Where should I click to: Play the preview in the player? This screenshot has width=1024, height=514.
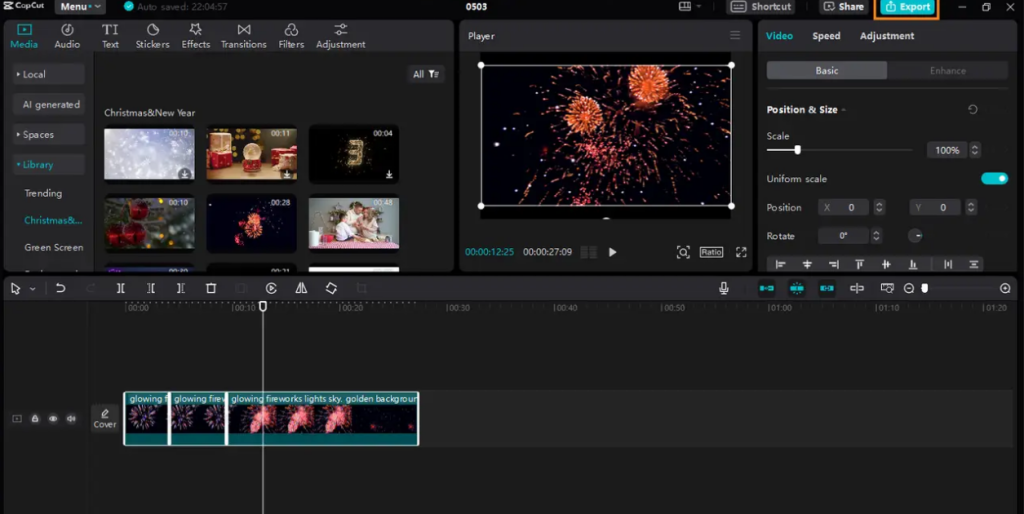(x=613, y=252)
